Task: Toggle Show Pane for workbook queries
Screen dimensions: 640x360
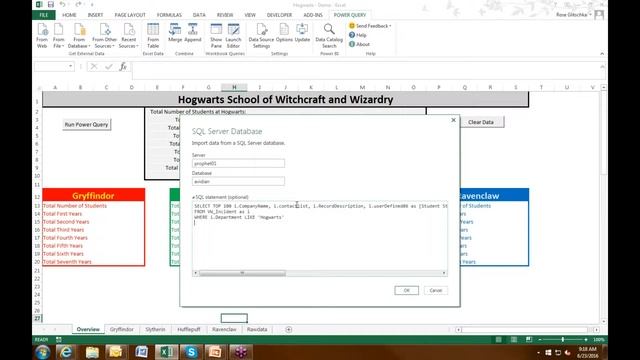Action: (x=216, y=36)
